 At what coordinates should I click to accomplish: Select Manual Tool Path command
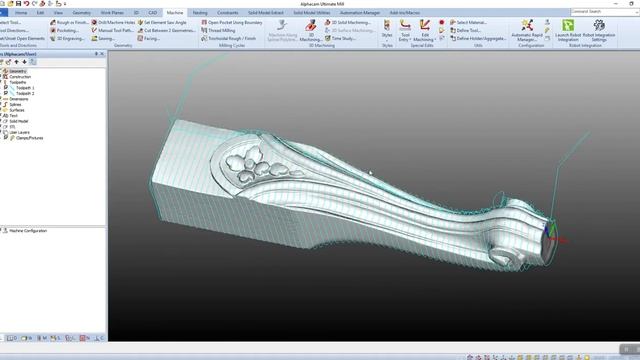click(x=112, y=31)
